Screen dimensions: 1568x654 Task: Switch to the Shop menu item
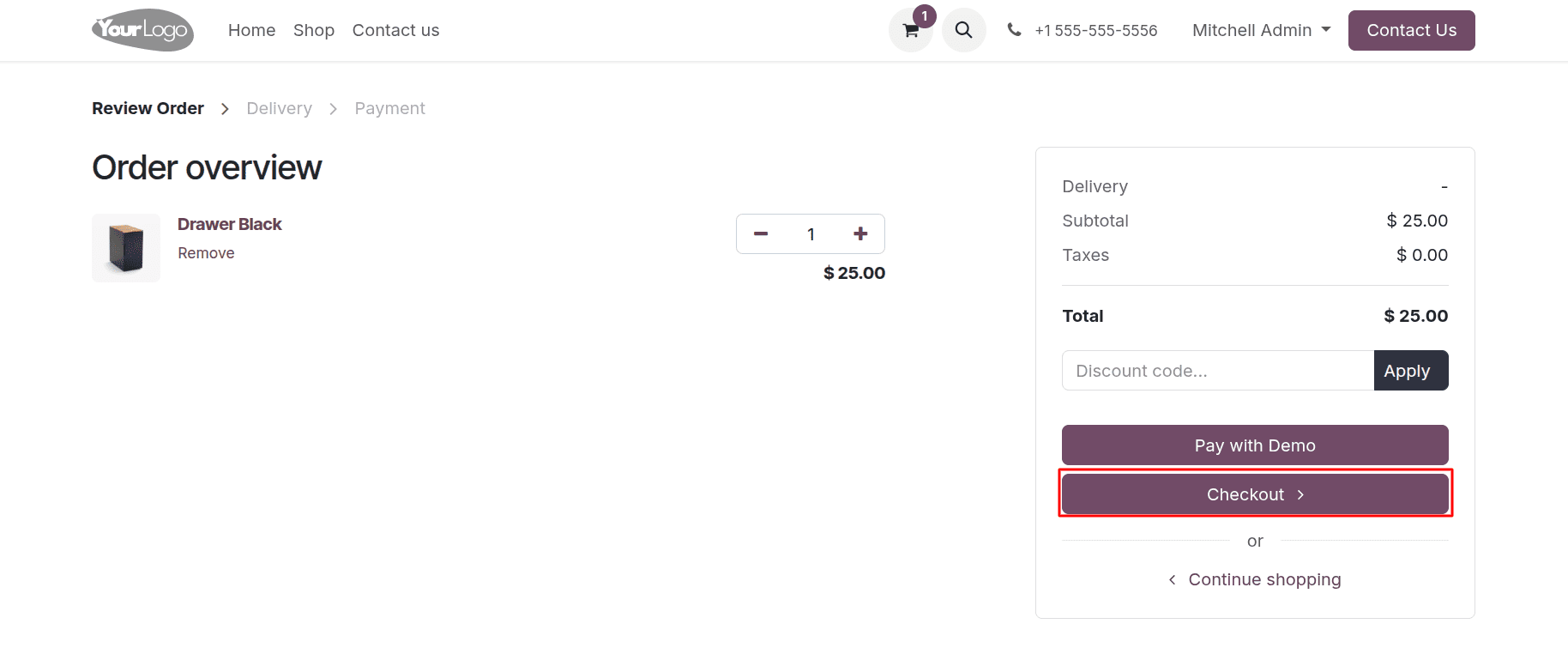point(314,30)
